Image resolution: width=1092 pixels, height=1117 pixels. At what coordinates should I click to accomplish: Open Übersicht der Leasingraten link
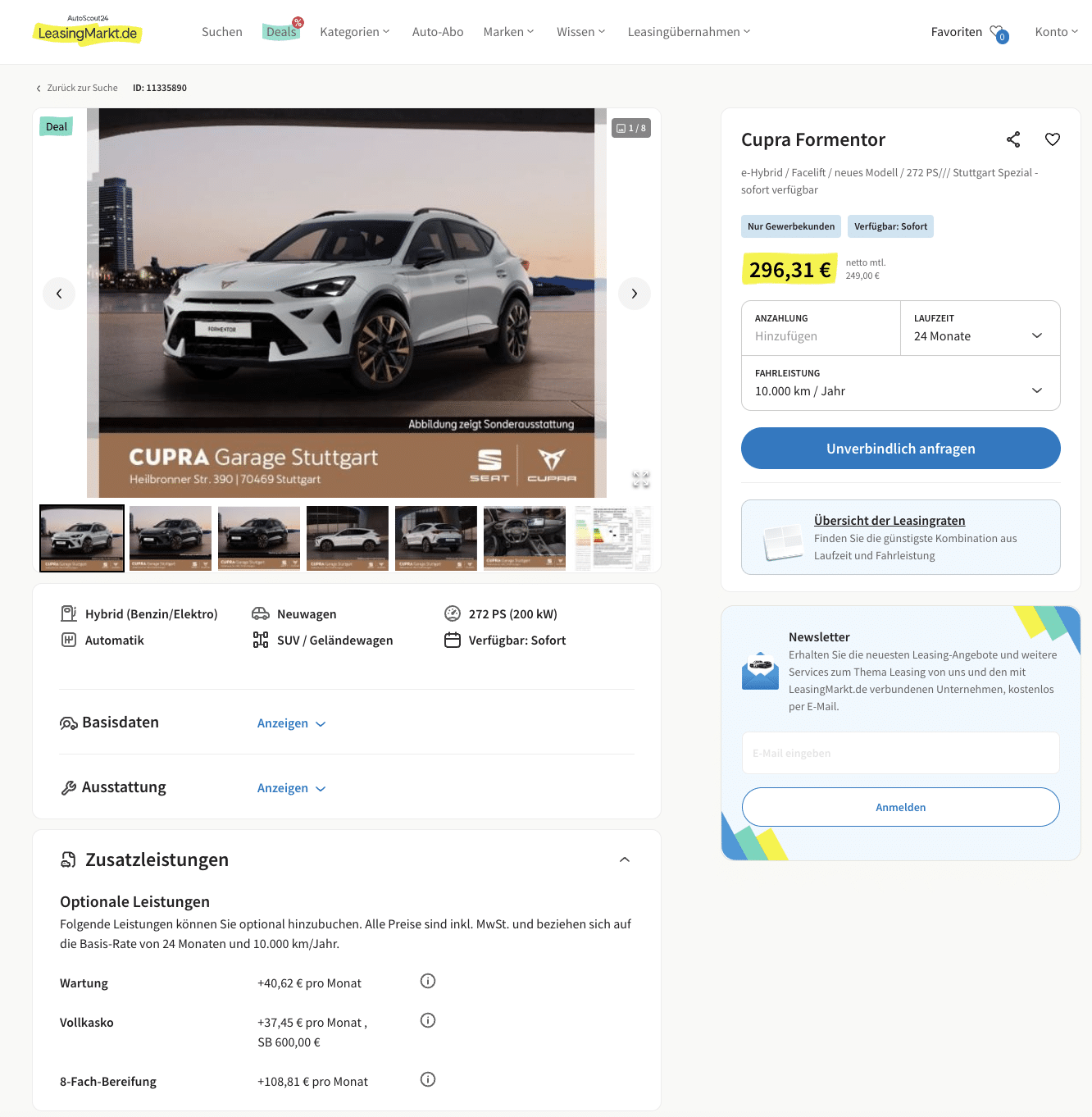click(890, 521)
